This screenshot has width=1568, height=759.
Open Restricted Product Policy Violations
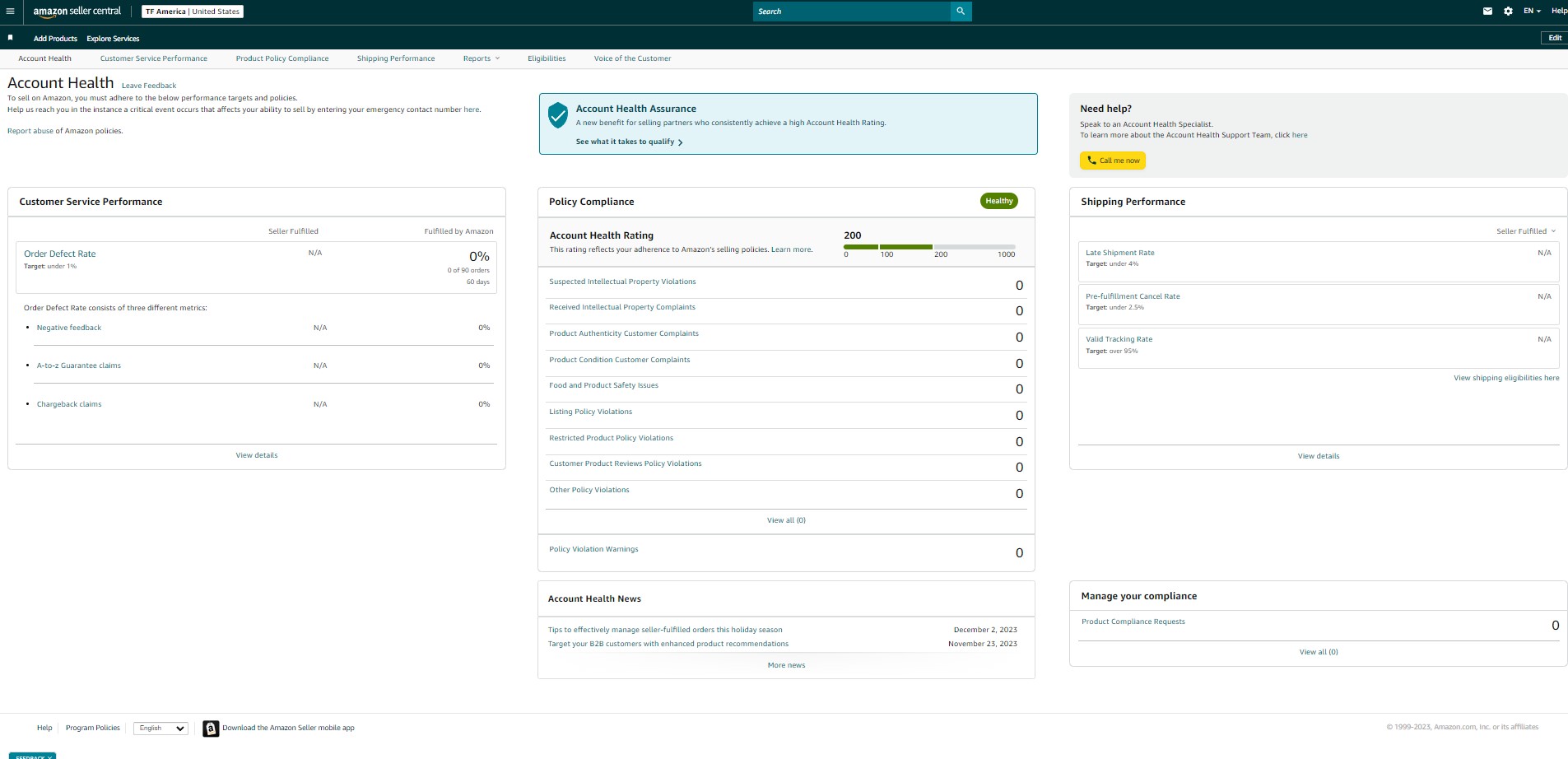tap(612, 438)
